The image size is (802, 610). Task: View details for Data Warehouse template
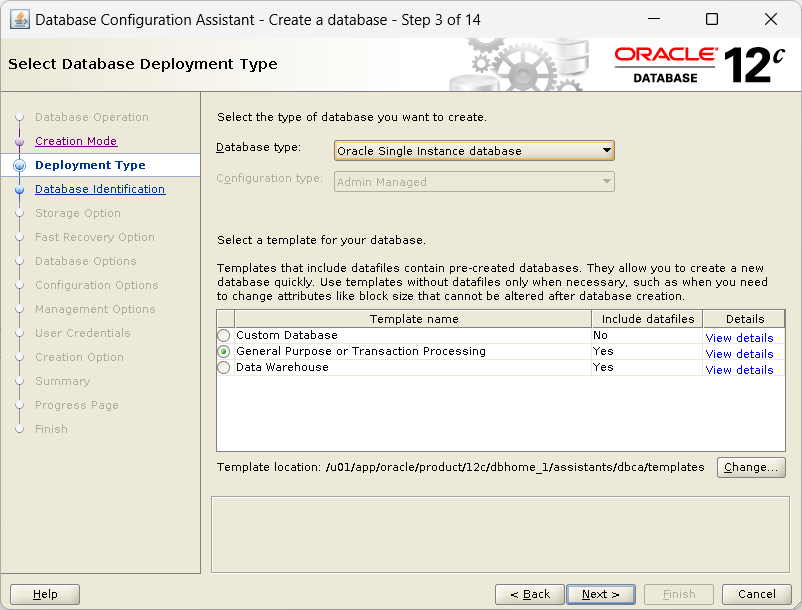(x=739, y=370)
